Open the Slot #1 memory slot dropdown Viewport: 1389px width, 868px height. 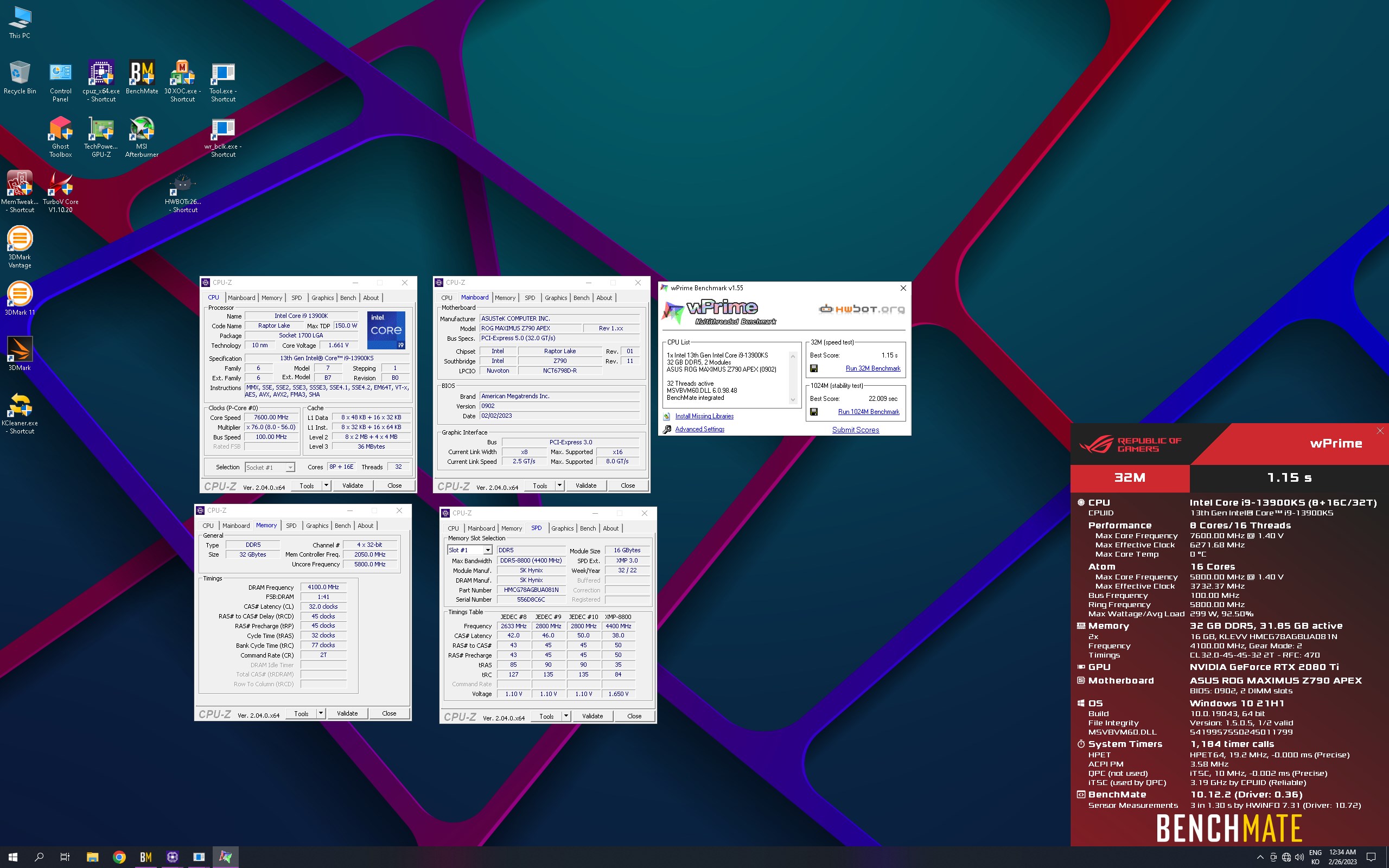click(469, 550)
